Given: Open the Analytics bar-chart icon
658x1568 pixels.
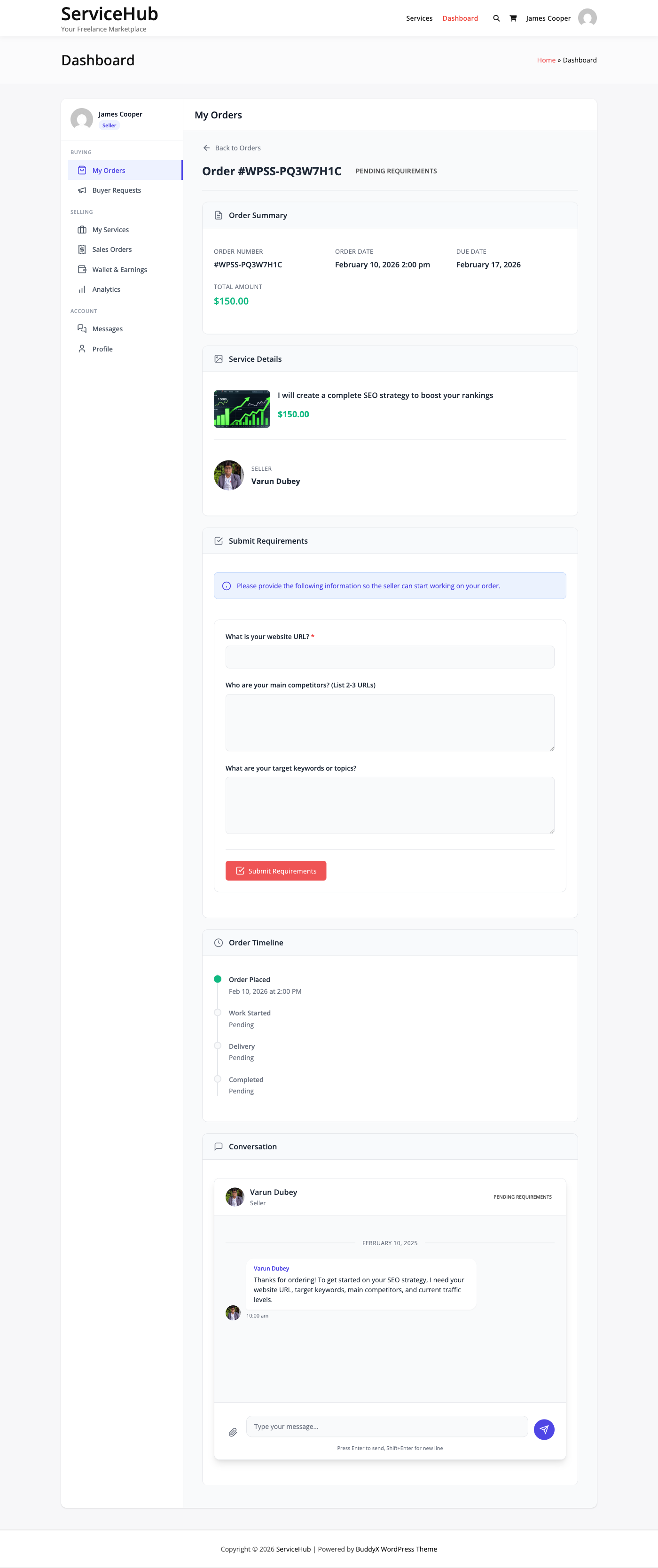Looking at the screenshot, I should (82, 289).
